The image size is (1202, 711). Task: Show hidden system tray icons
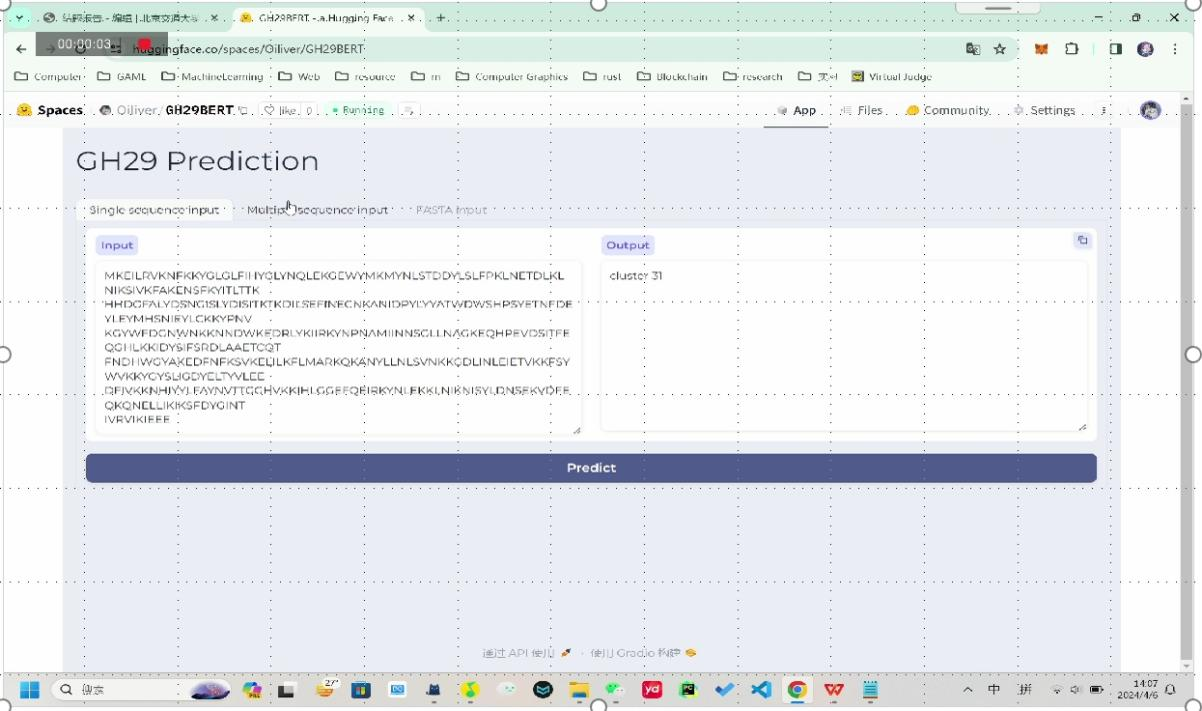click(967, 690)
